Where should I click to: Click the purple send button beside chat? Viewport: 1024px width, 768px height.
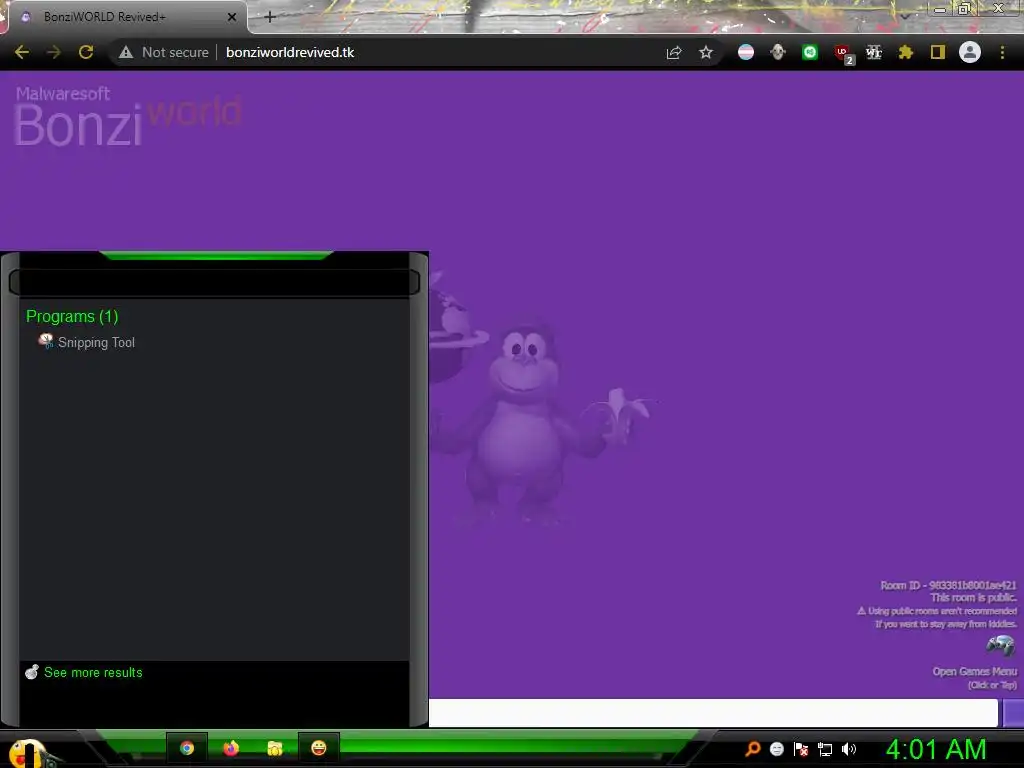[x=1013, y=712]
